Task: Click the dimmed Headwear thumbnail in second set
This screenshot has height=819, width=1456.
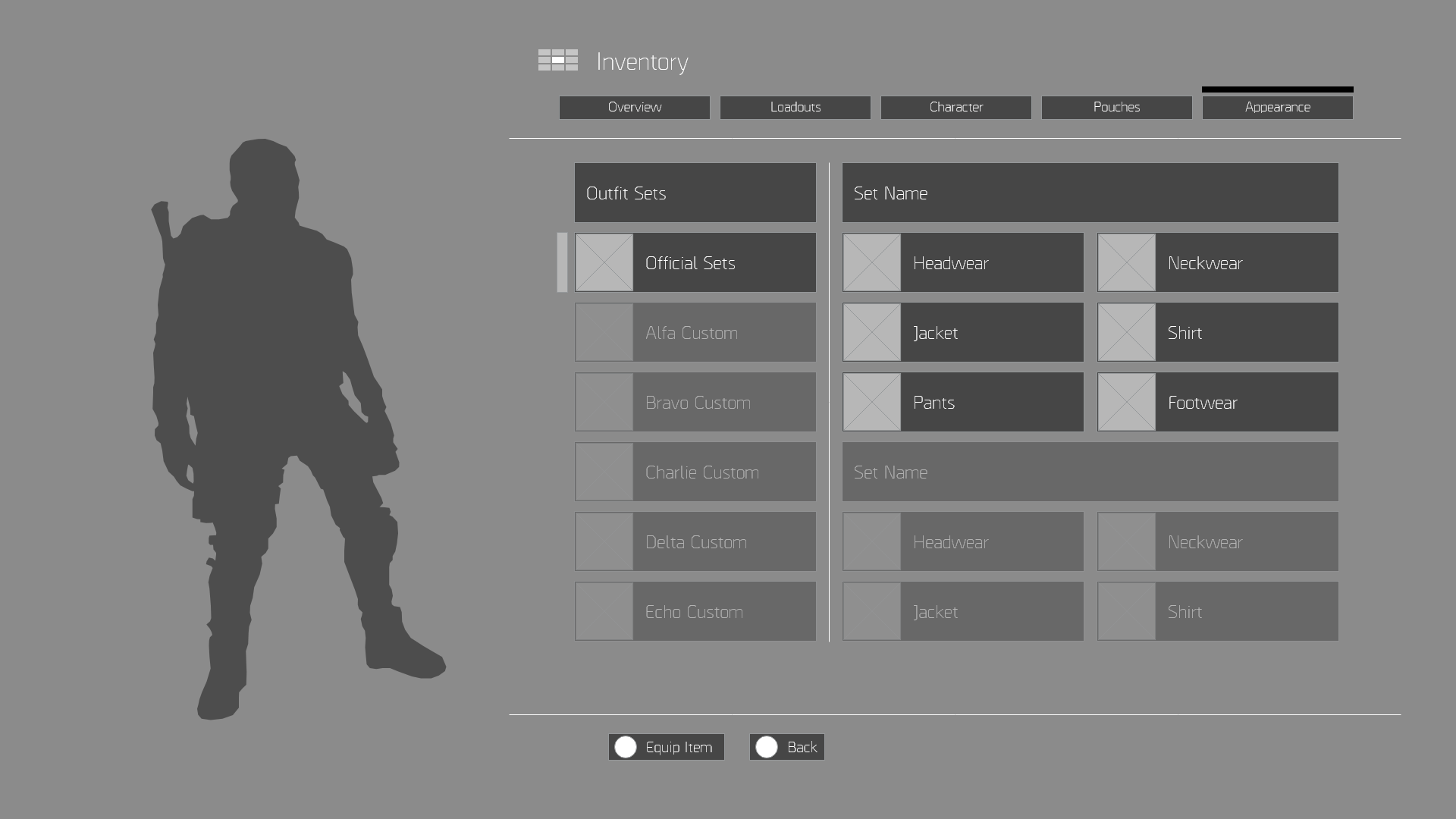Action: coord(872,541)
